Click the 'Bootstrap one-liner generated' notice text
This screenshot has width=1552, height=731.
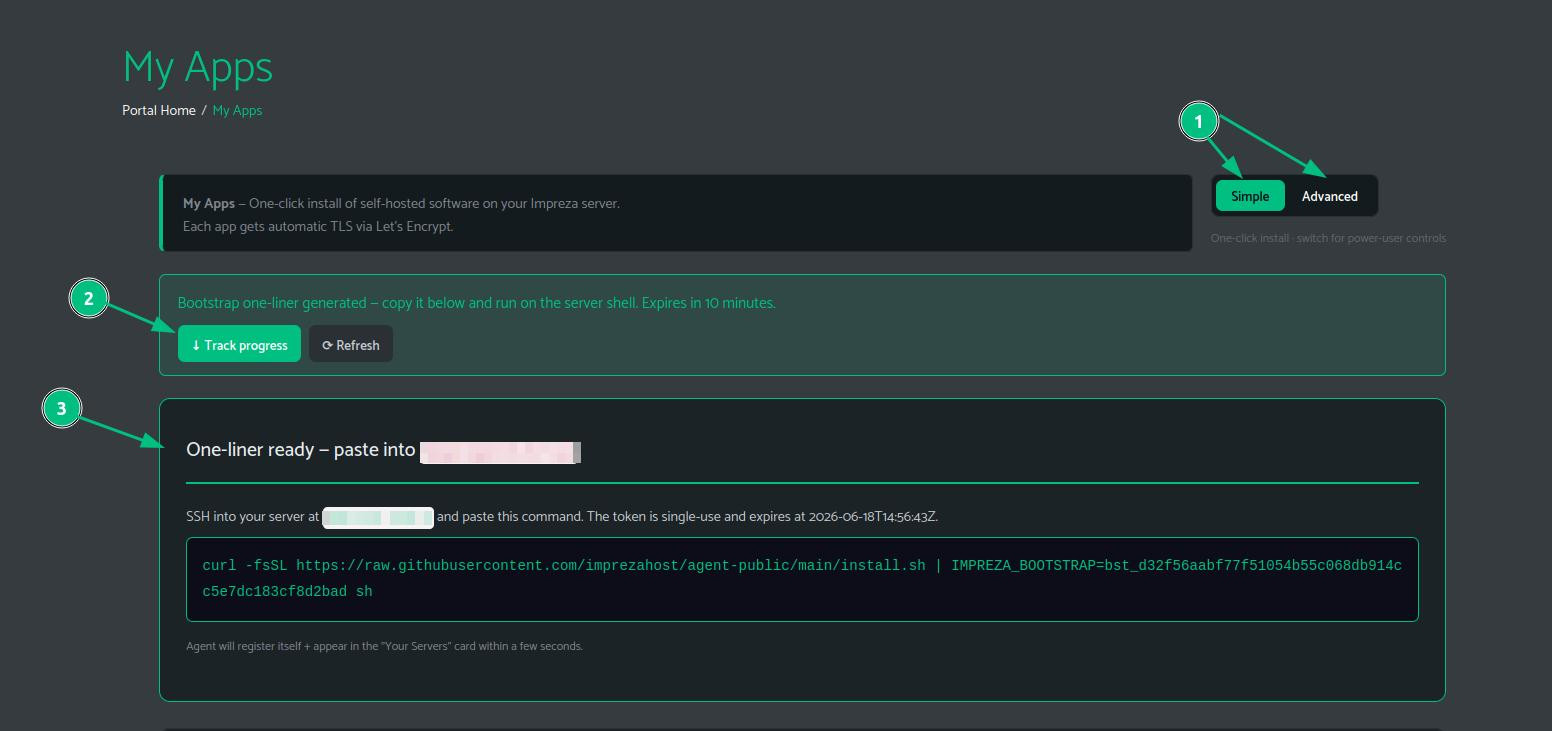(x=476, y=302)
